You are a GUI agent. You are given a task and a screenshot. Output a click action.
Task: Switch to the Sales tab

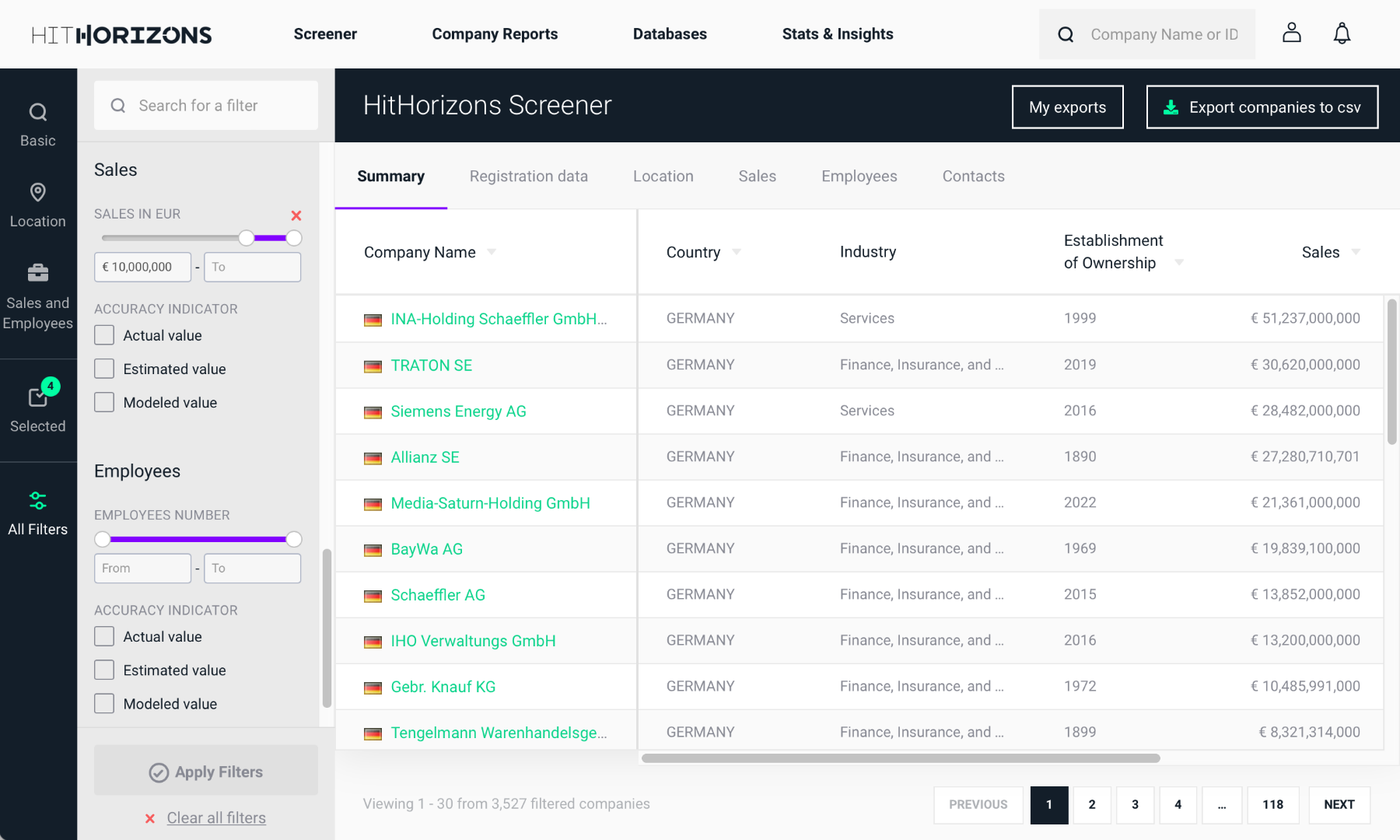[757, 176]
